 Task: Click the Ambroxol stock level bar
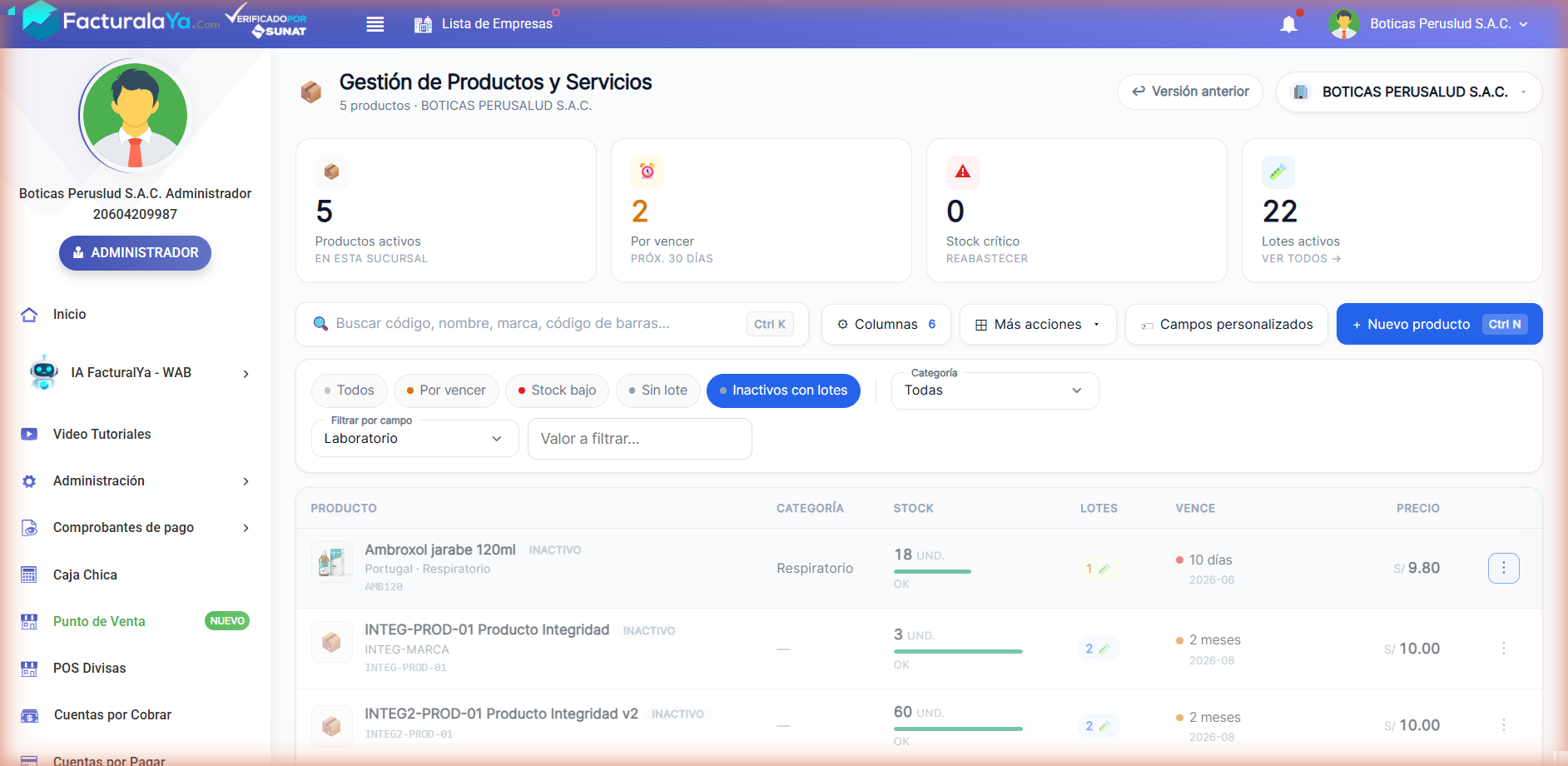pos(932,571)
